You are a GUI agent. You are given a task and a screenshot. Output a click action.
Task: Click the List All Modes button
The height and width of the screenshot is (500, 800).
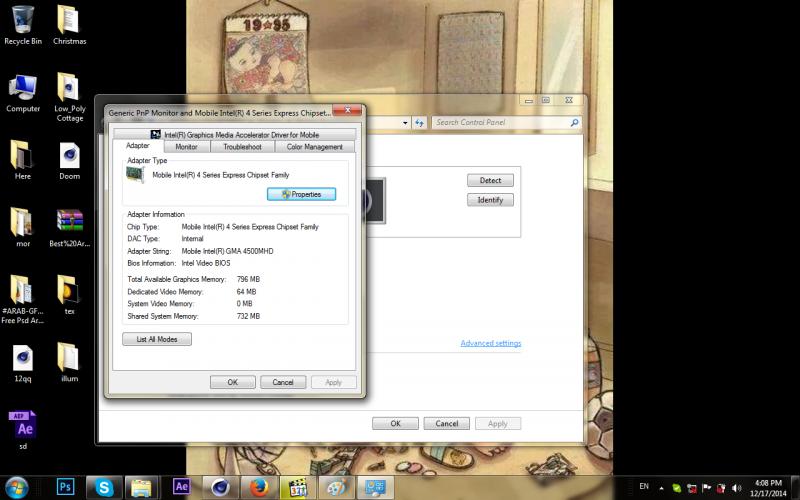(157, 339)
